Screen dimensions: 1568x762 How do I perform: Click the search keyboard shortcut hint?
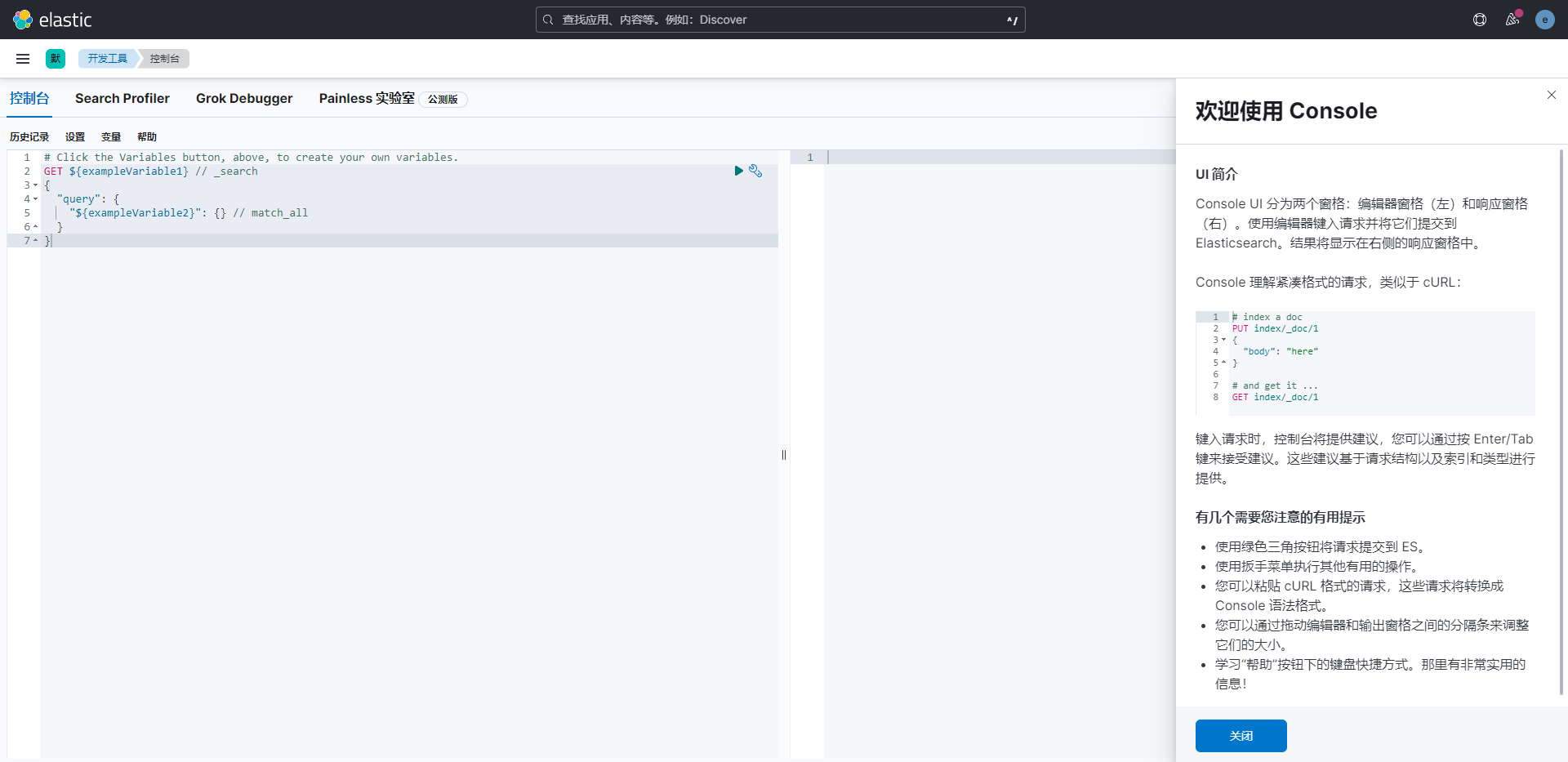pos(1013,20)
